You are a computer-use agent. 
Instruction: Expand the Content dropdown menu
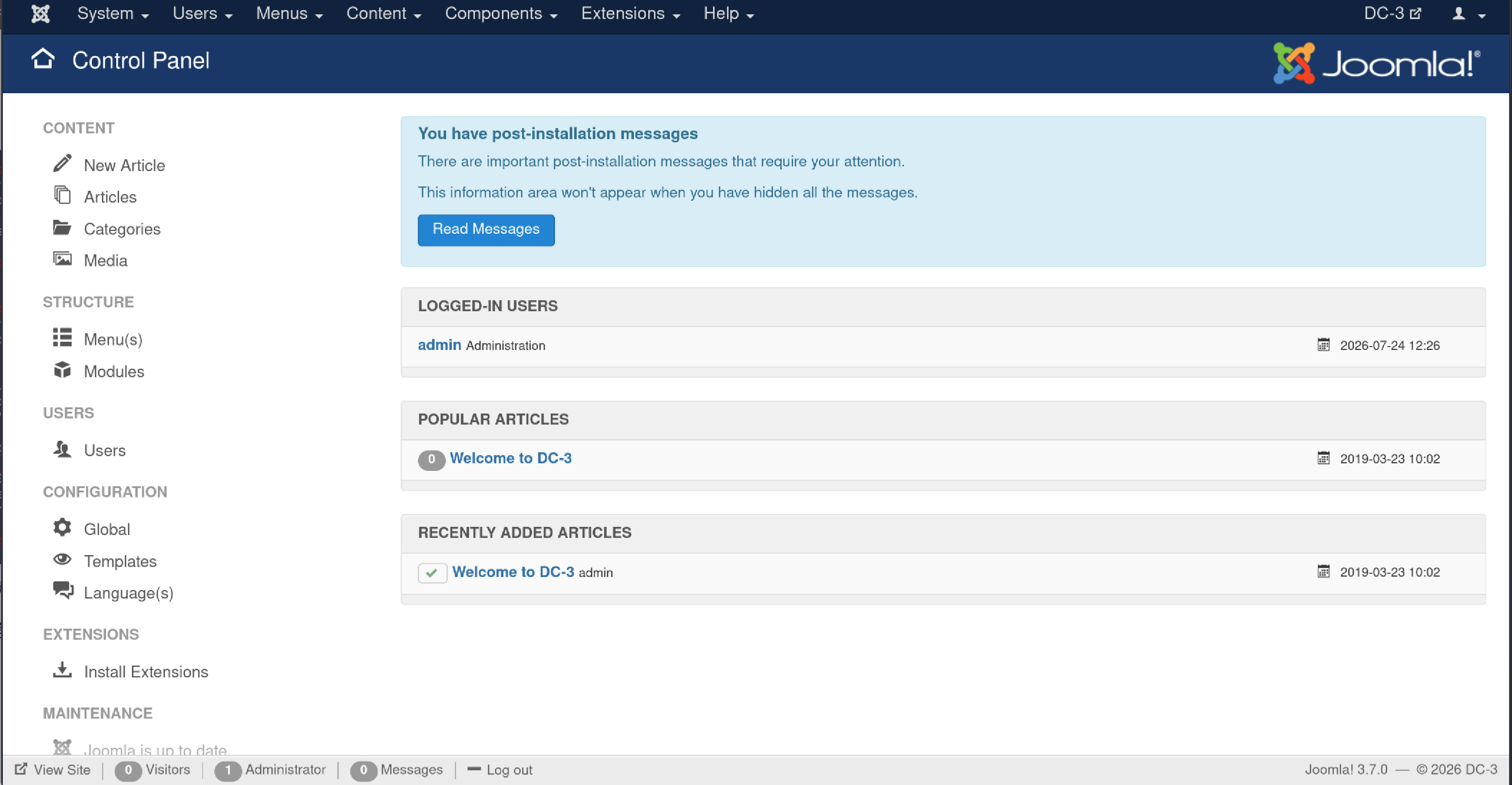[384, 13]
